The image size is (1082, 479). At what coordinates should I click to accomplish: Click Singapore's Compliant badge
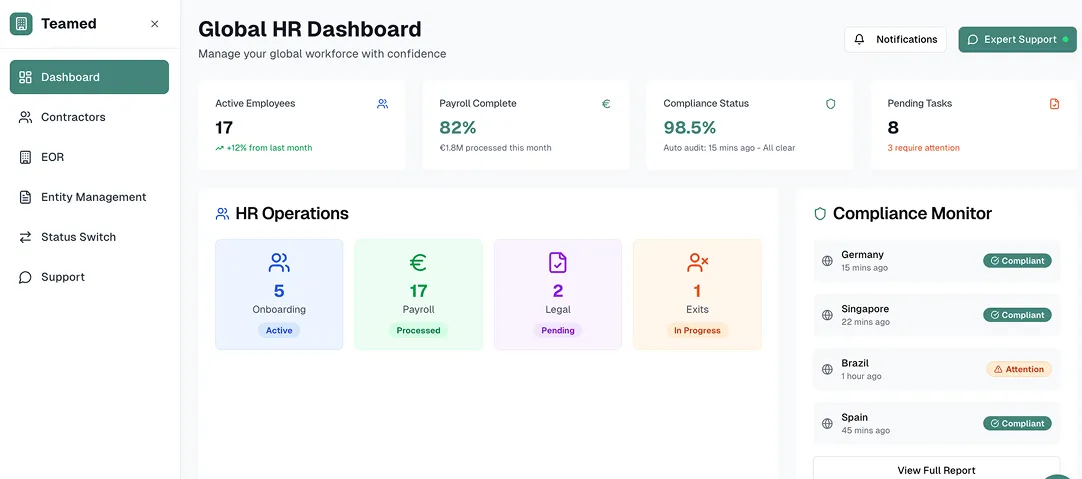[x=1017, y=315]
